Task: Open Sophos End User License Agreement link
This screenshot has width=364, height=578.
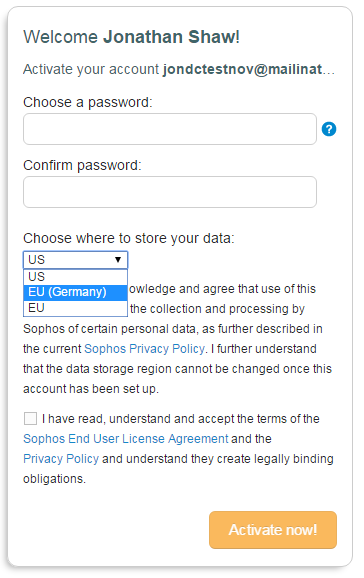Action: click(126, 439)
